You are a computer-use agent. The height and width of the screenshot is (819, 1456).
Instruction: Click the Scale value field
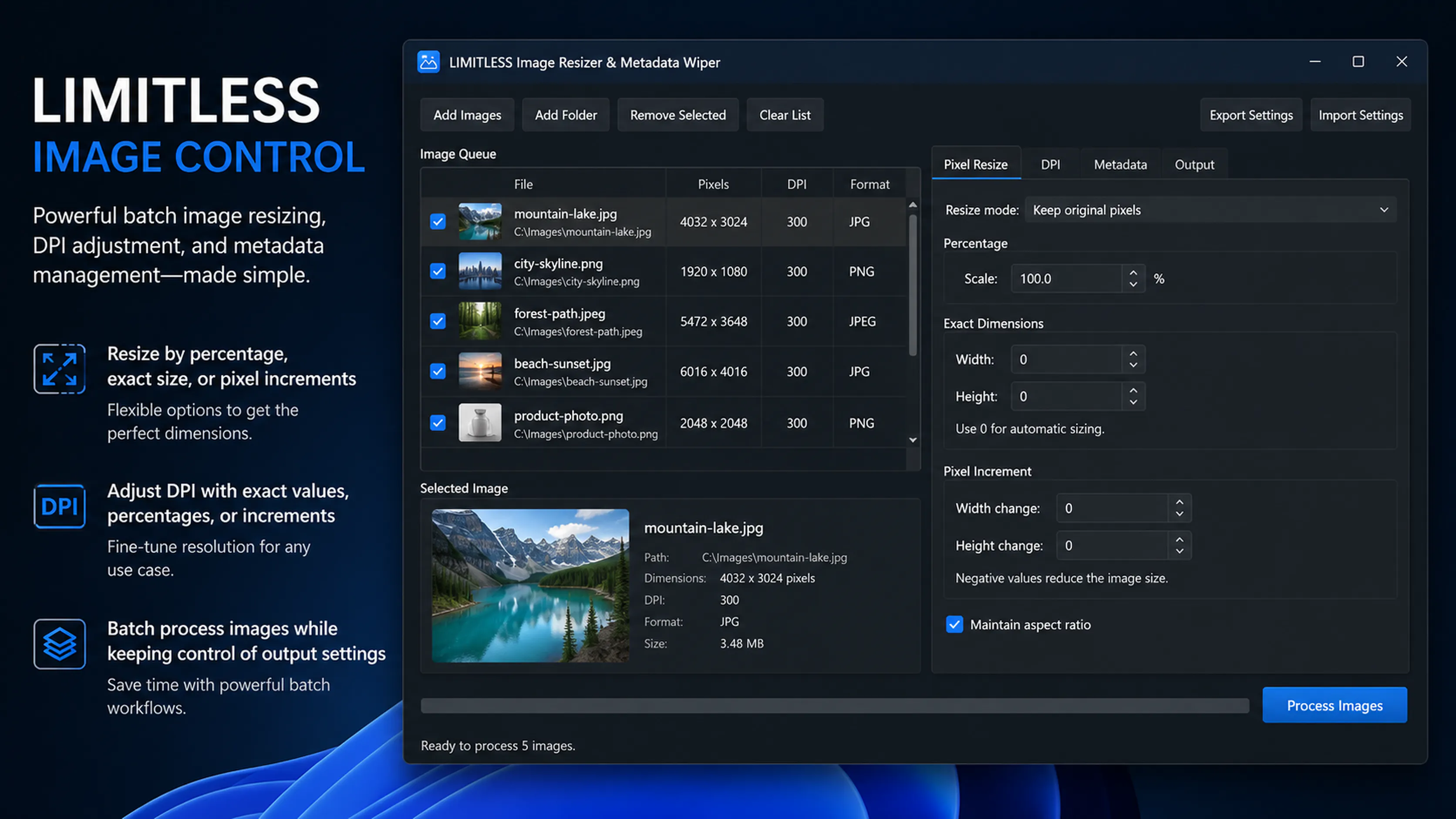coord(1066,279)
